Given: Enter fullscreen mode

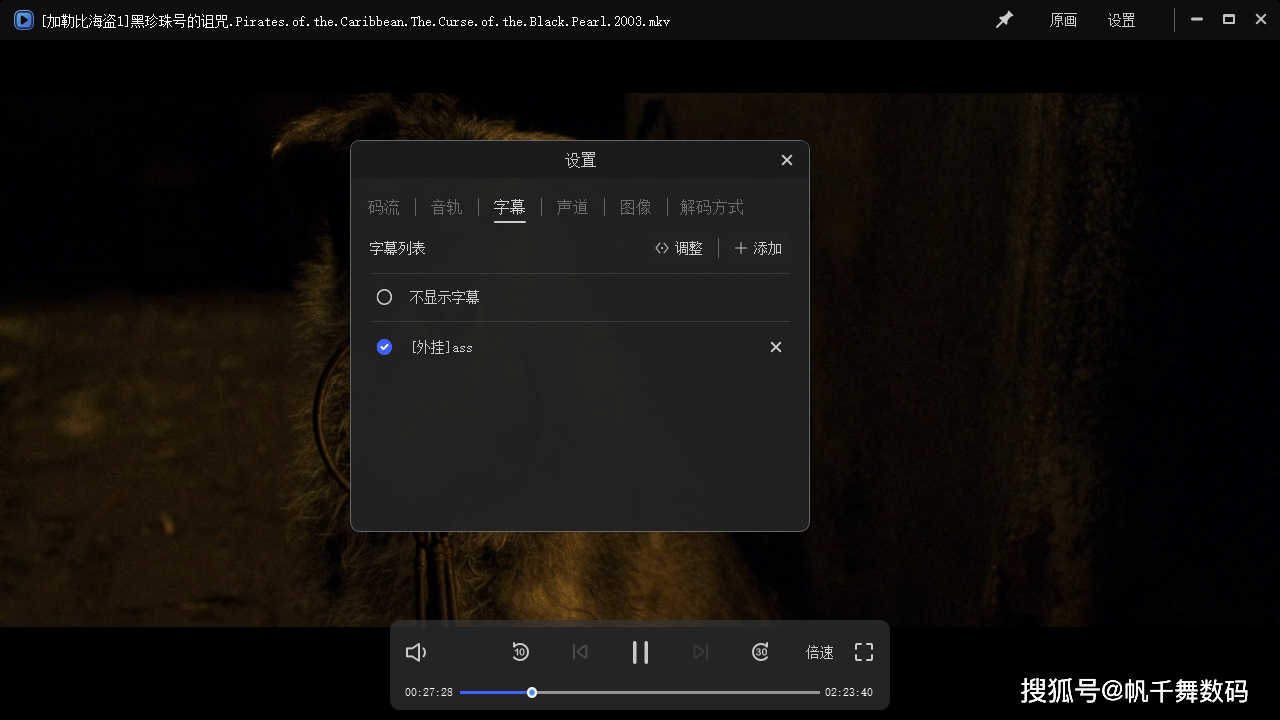Looking at the screenshot, I should tap(864, 652).
